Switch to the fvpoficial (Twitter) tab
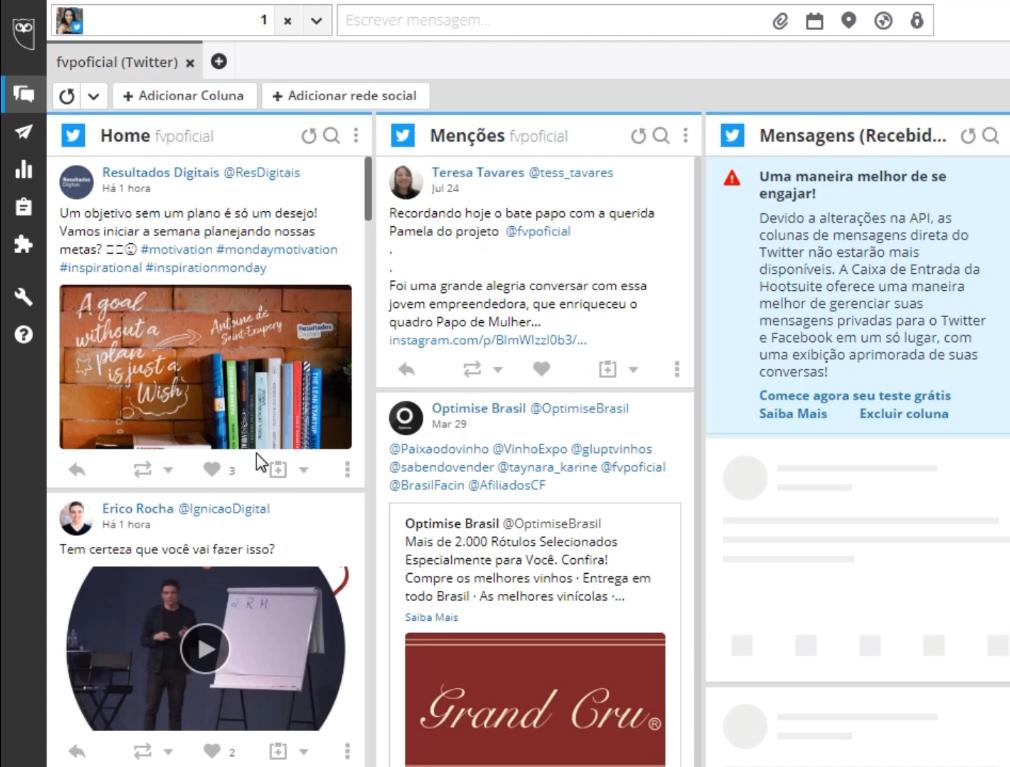Screen dimensions: 1010x767 (115, 61)
